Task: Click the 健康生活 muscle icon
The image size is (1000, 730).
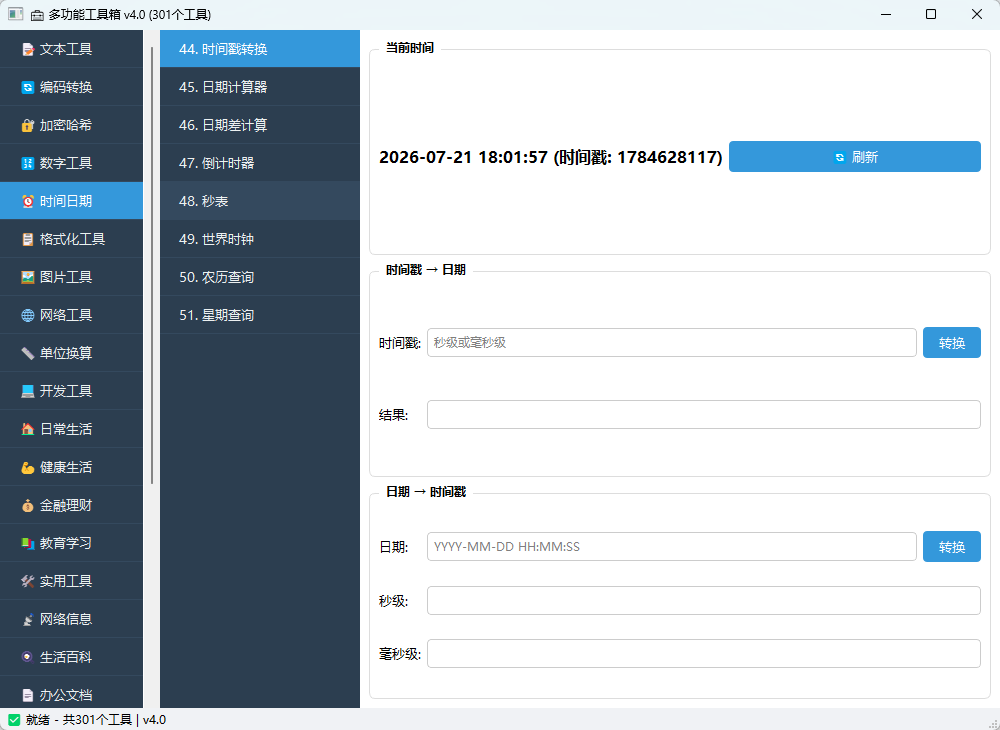Action: pyautogui.click(x=27, y=467)
